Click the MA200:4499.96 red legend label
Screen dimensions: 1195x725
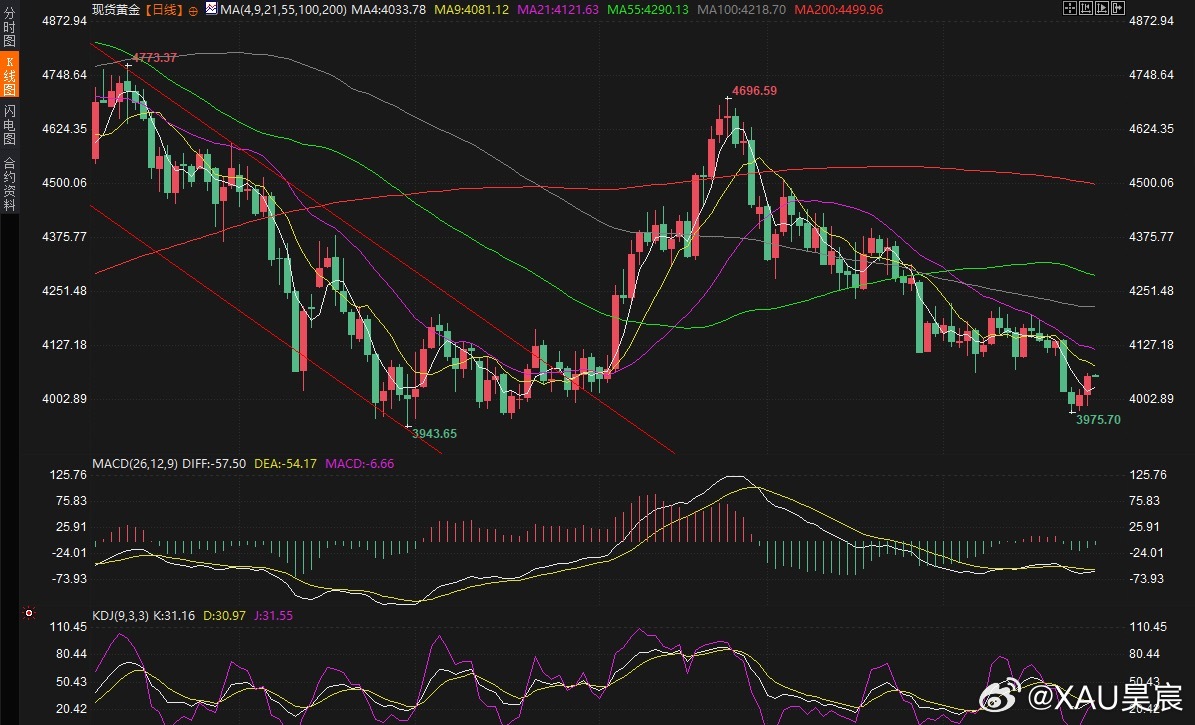coord(838,10)
